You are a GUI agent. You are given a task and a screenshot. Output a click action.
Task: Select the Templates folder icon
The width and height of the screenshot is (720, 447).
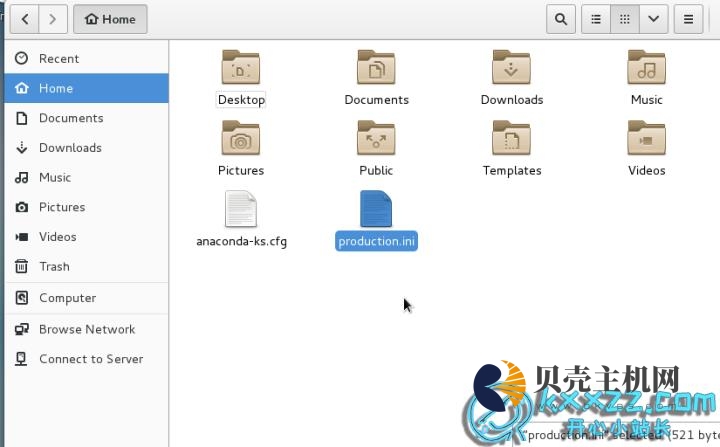coord(511,139)
